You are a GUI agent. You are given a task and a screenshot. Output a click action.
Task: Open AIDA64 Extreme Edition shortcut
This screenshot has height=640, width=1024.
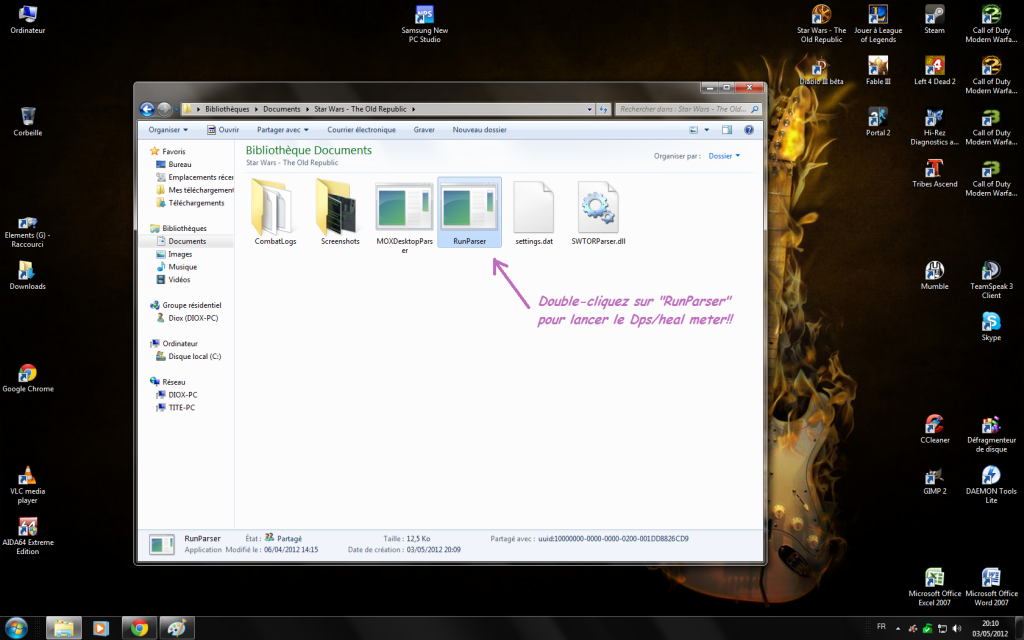(x=27, y=536)
